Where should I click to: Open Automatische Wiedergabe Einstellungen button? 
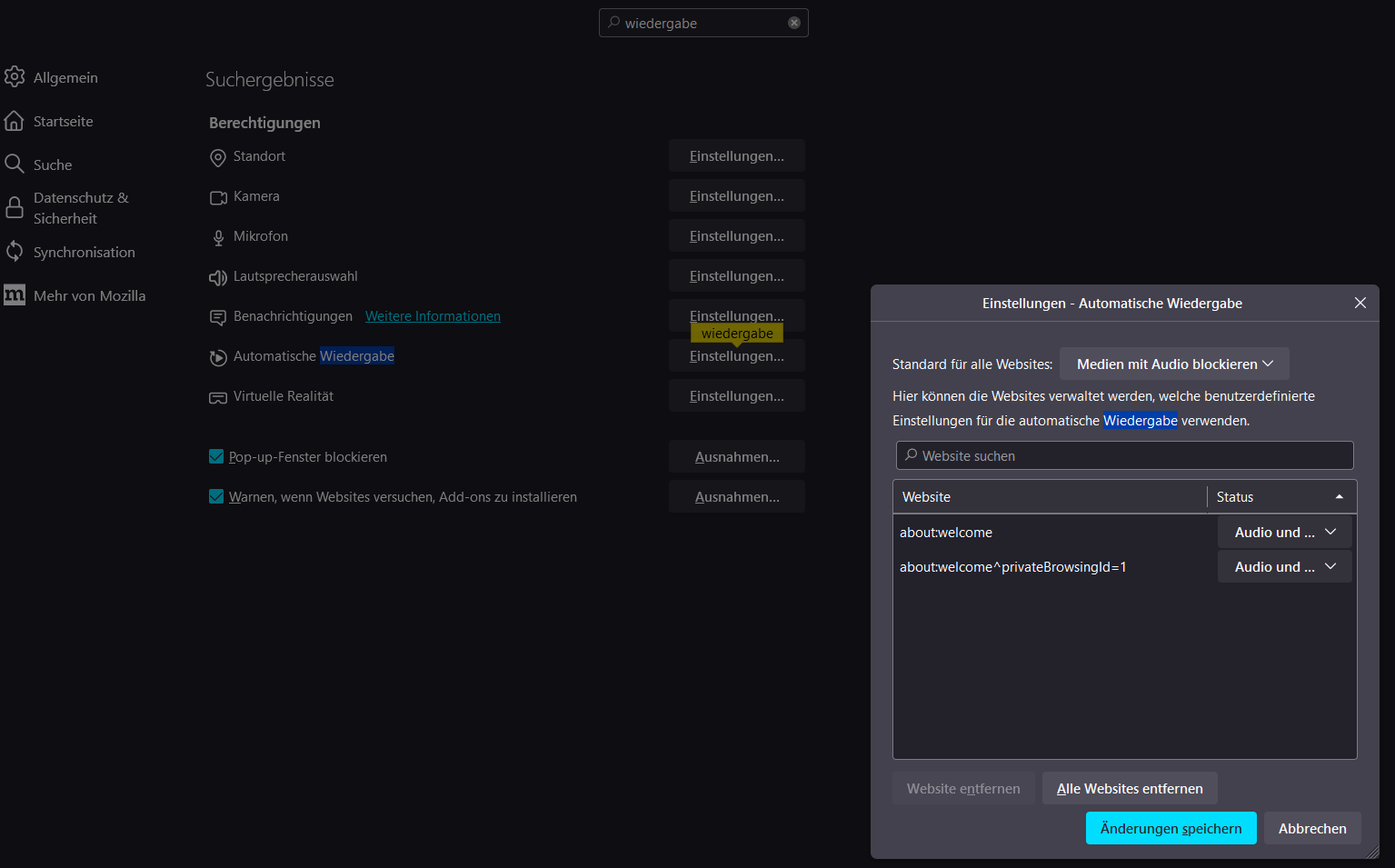[737, 355]
